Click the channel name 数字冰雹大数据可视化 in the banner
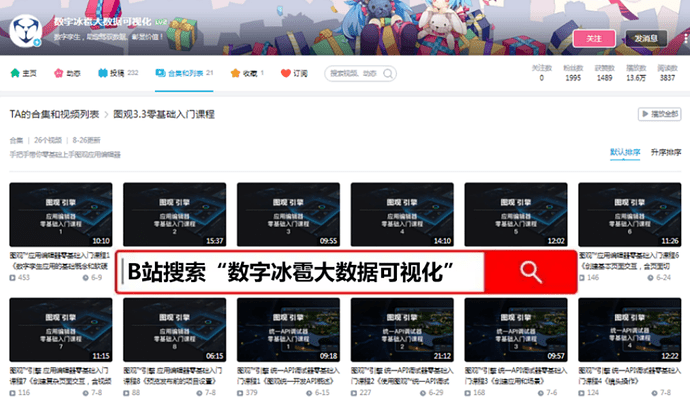The height and width of the screenshot is (404, 690). pyautogui.click(x=103, y=22)
